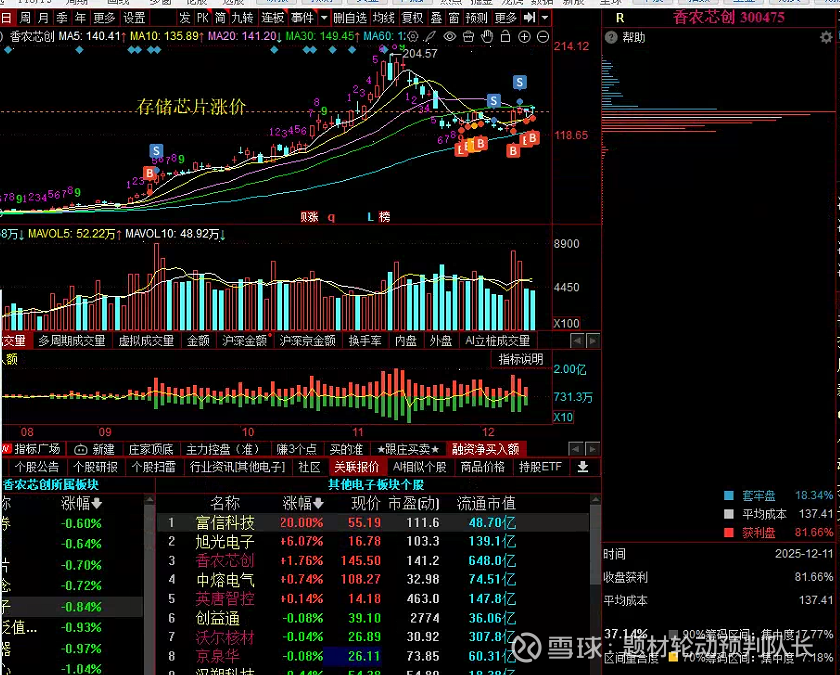Toggle 复权 price adjustment
The width and height of the screenshot is (840, 675).
pos(412,18)
